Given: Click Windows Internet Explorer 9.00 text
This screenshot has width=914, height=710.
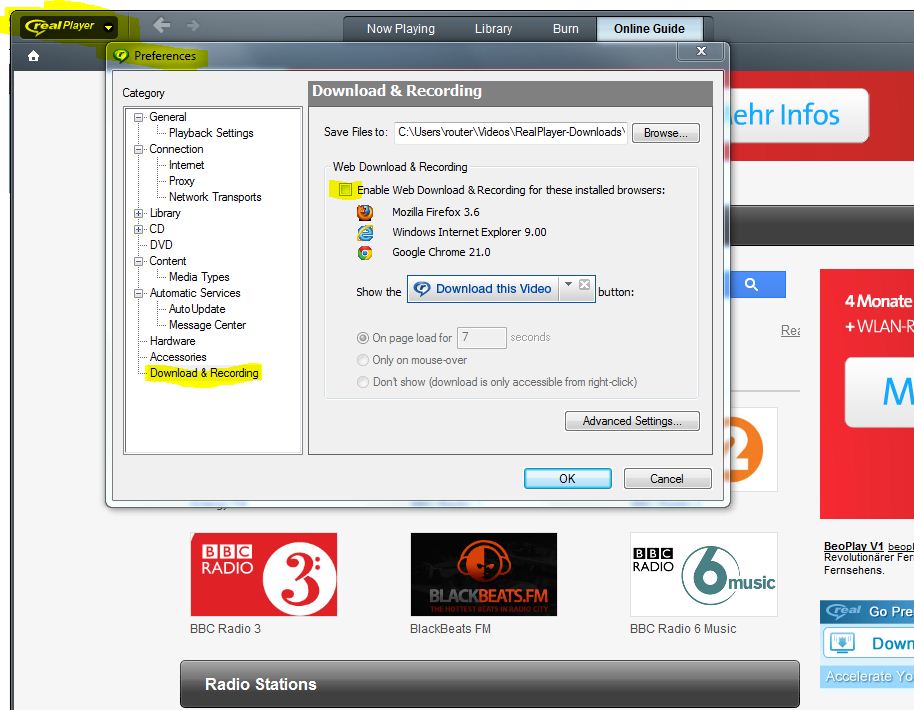Looking at the screenshot, I should point(469,232).
